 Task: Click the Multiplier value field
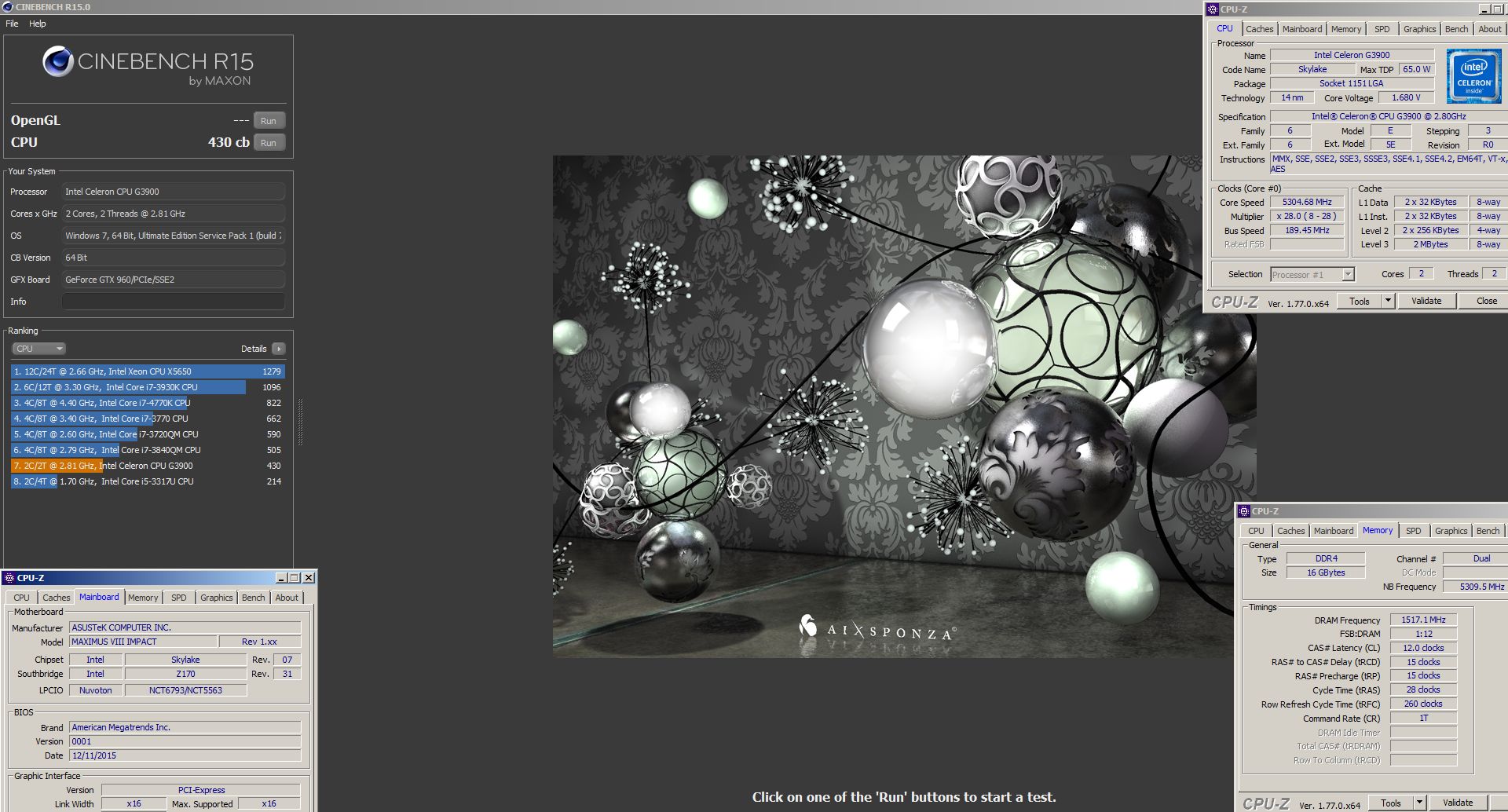coord(1307,216)
